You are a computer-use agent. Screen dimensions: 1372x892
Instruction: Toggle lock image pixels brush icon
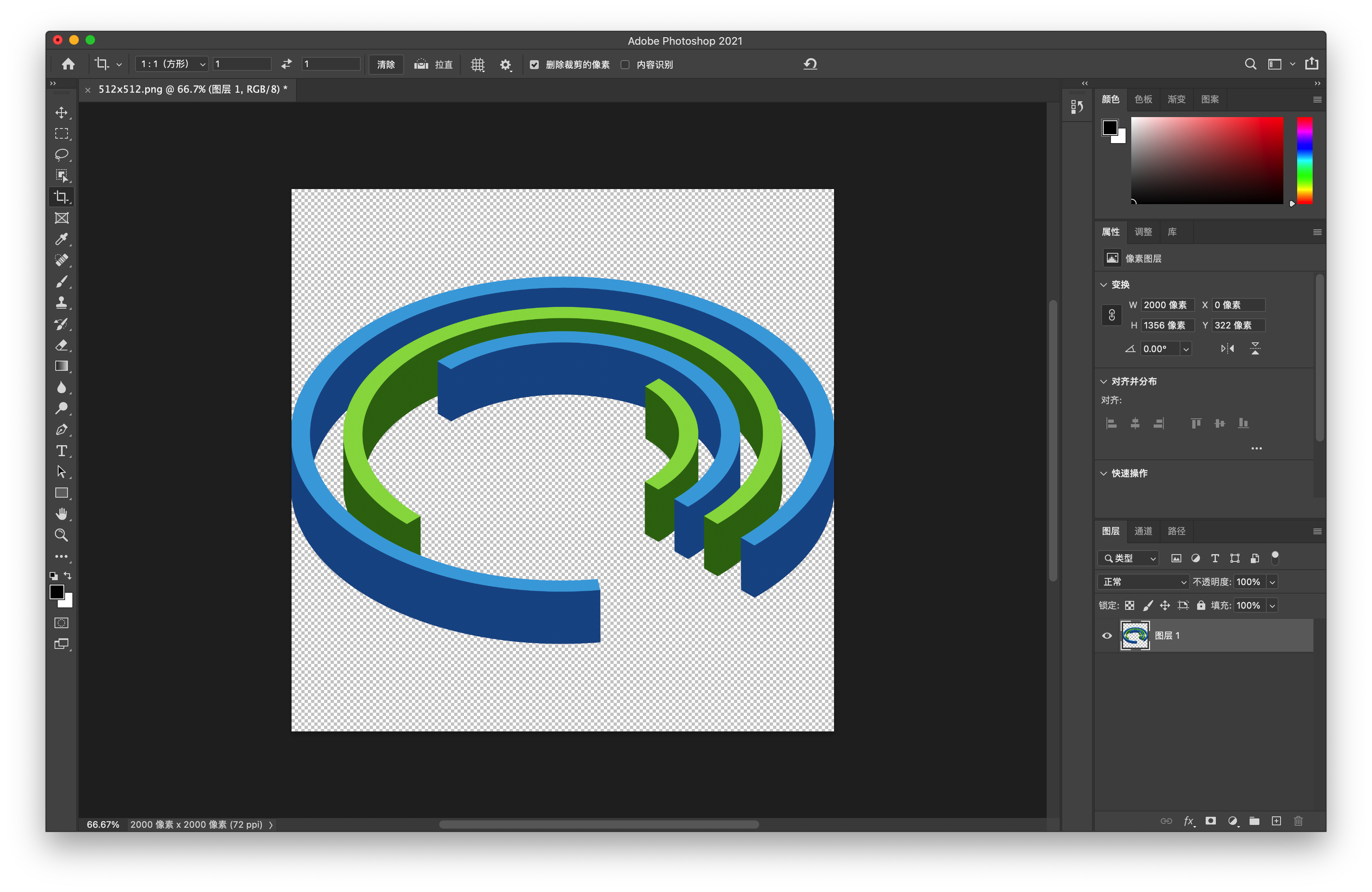[1148, 605]
